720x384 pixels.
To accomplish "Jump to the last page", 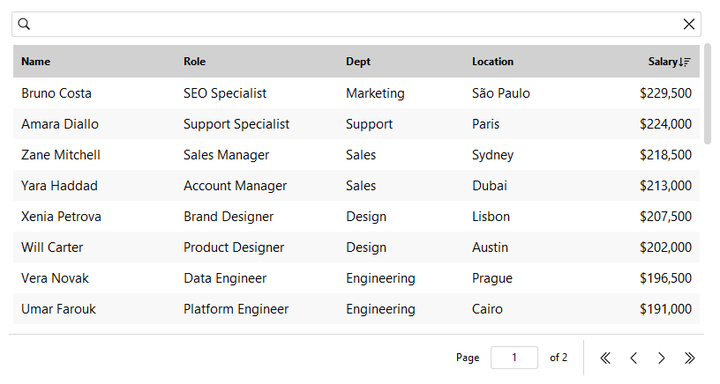I will [x=689, y=358].
